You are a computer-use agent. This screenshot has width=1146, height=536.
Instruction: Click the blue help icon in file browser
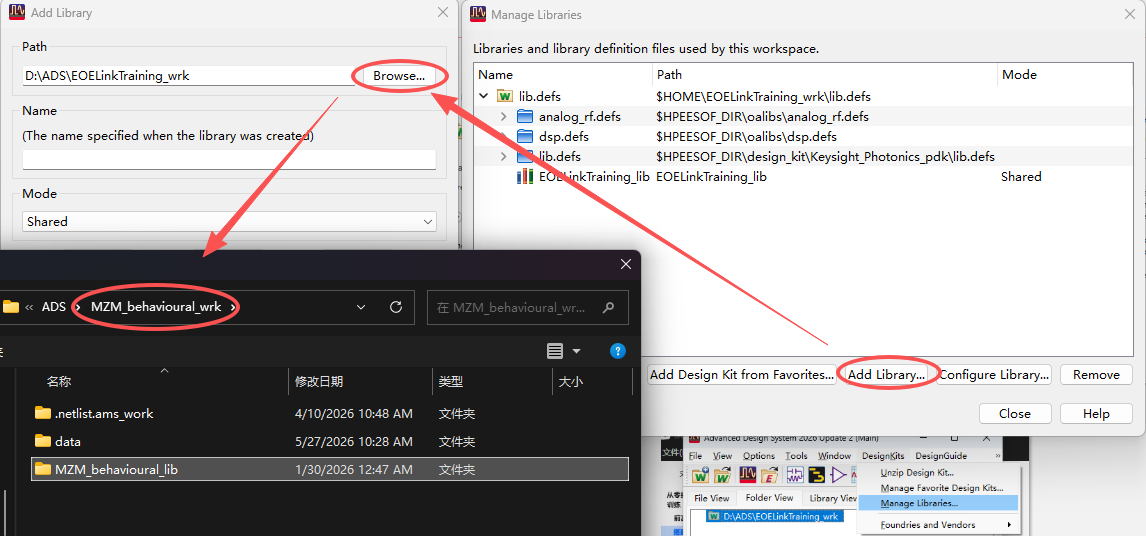[x=618, y=351]
